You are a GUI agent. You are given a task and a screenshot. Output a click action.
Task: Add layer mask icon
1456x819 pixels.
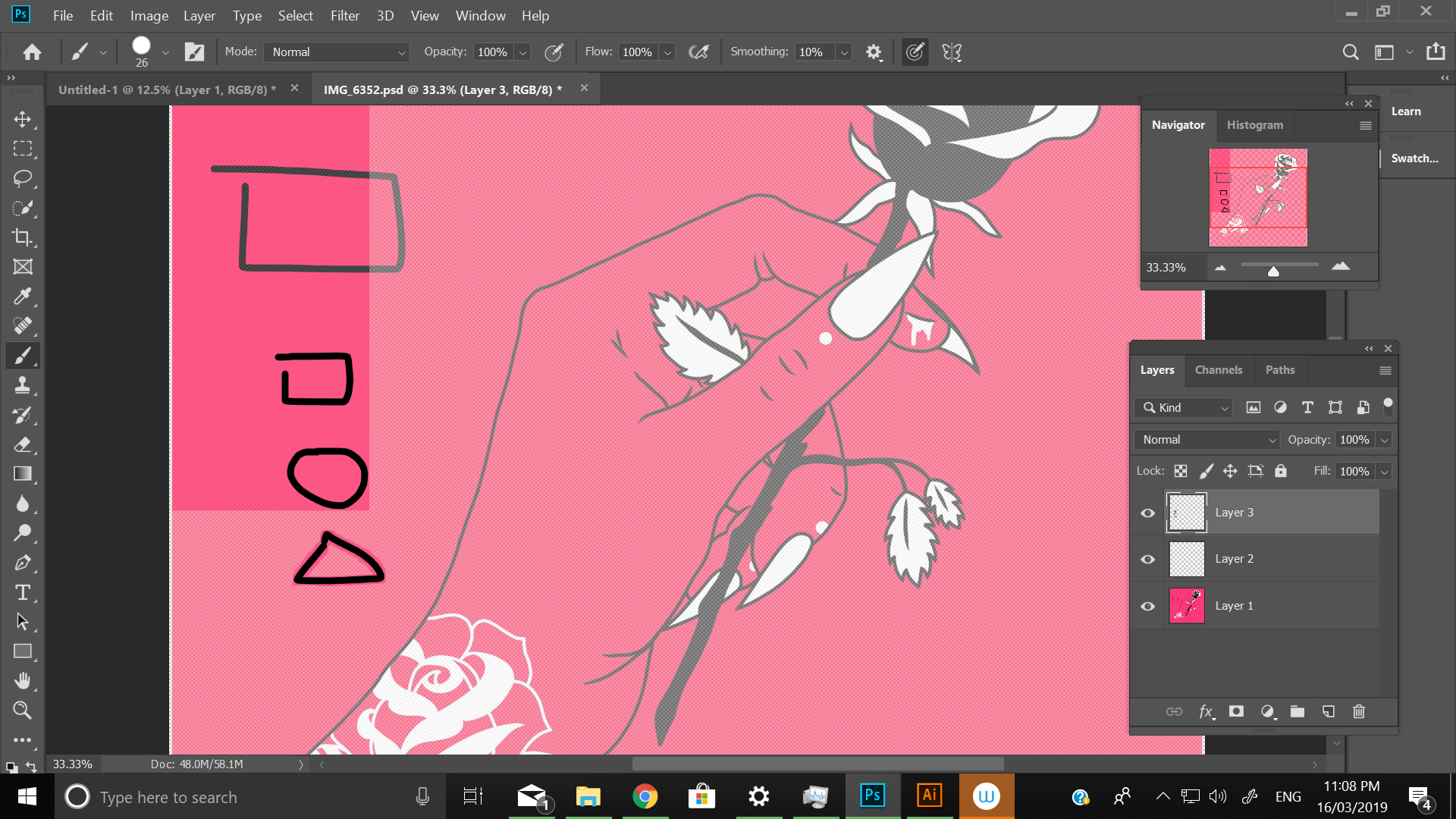(1236, 711)
